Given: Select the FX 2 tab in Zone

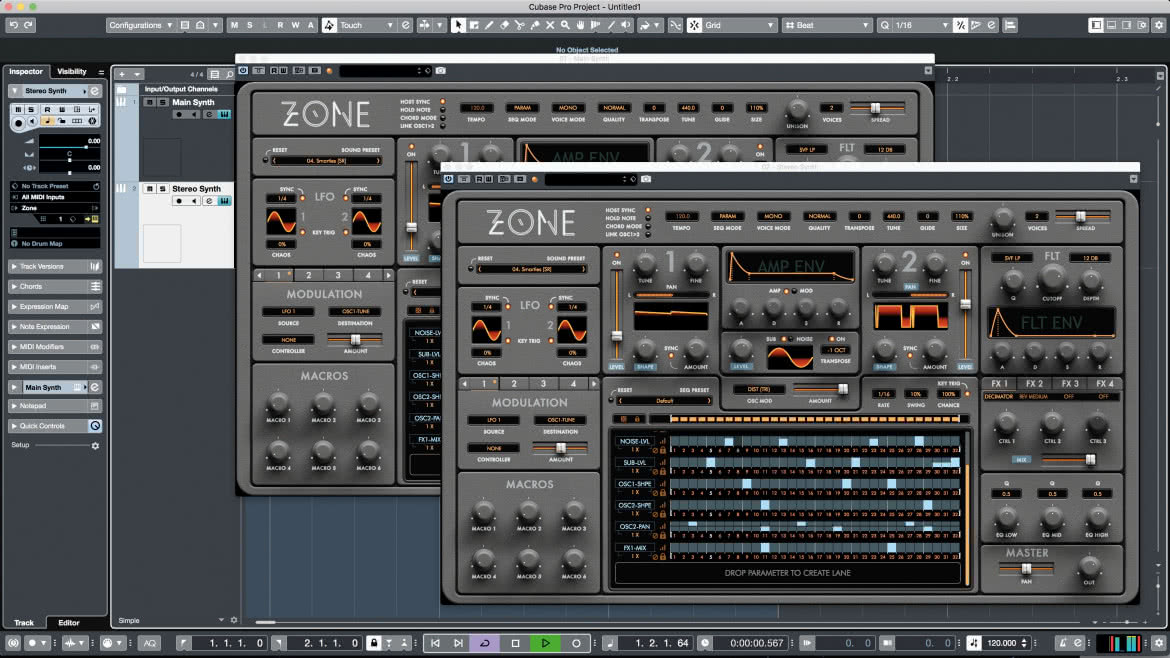Looking at the screenshot, I should click(1034, 383).
